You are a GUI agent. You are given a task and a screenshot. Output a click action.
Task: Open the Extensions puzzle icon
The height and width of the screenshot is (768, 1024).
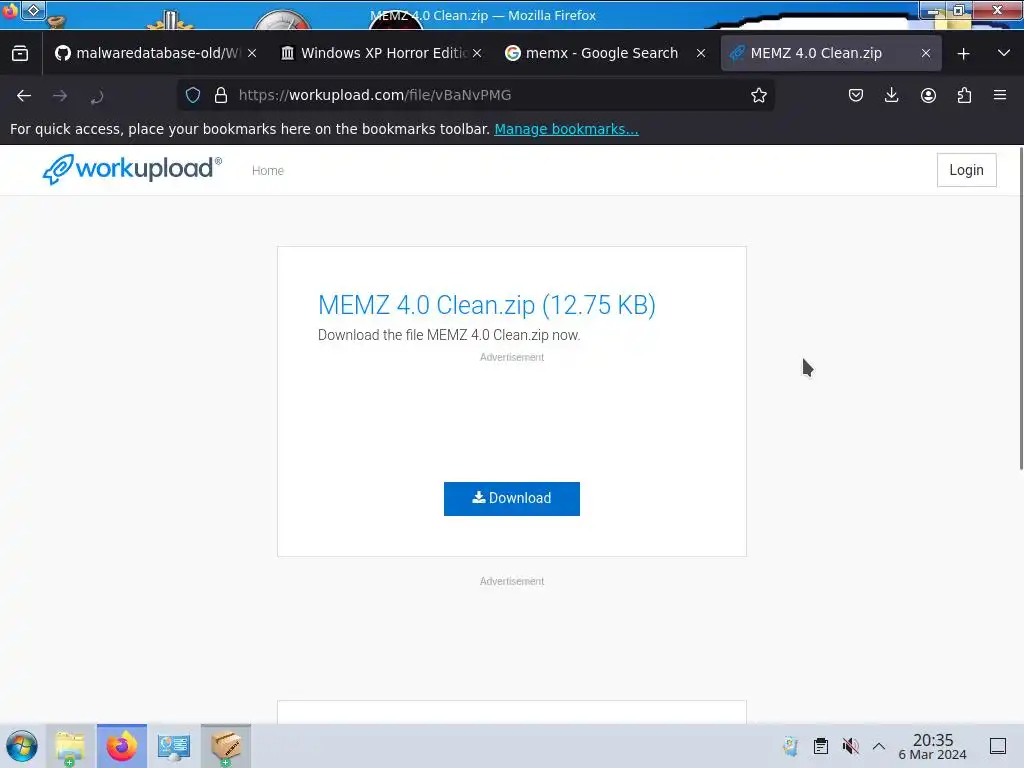click(965, 95)
